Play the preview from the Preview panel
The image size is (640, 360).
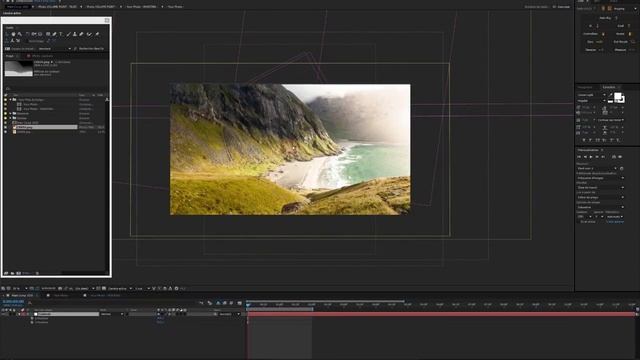pyautogui.click(x=591, y=157)
